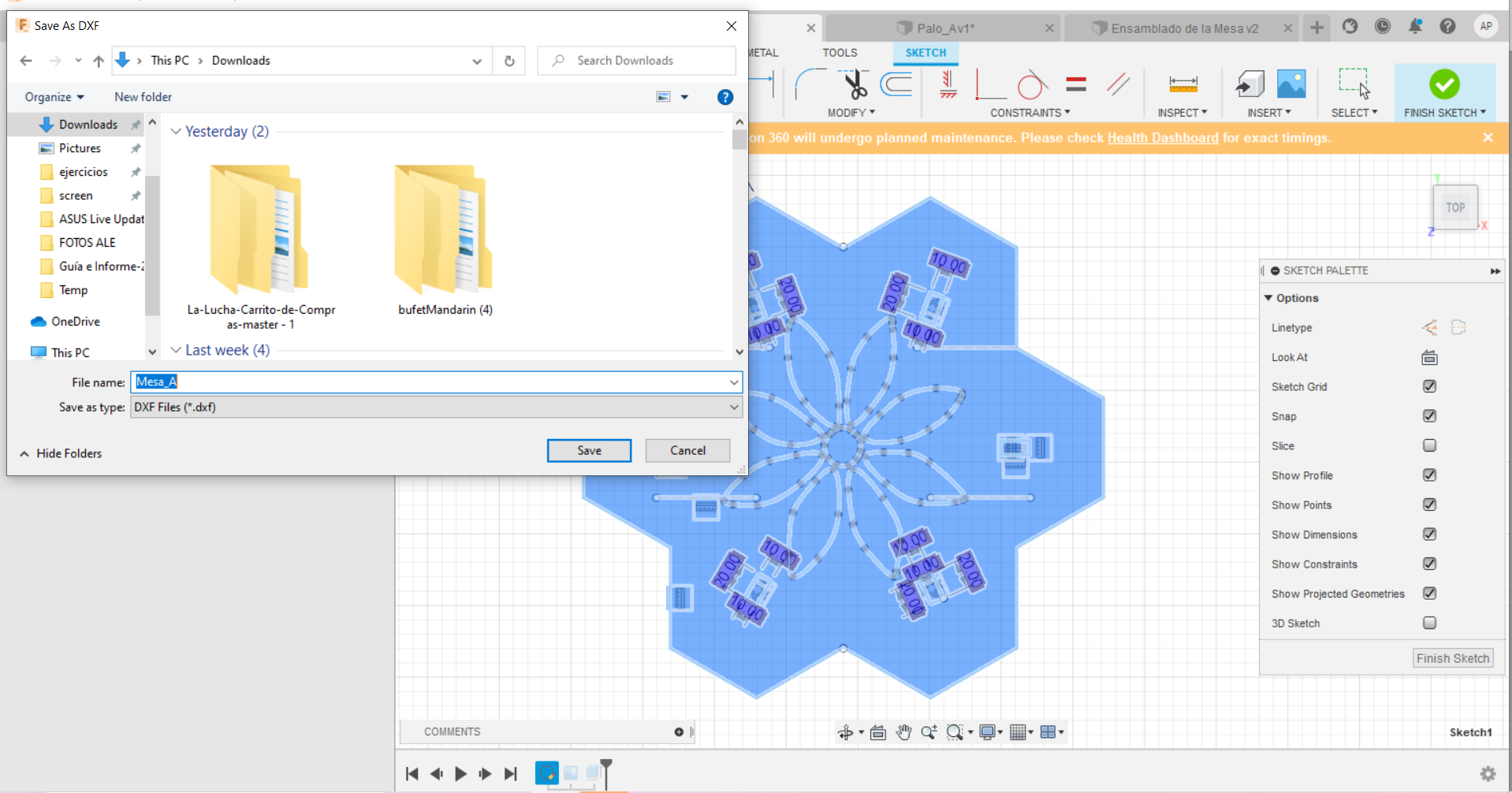The width and height of the screenshot is (1512, 793).
Task: Toggle Show Projected Geometries checkbox
Action: (1429, 594)
